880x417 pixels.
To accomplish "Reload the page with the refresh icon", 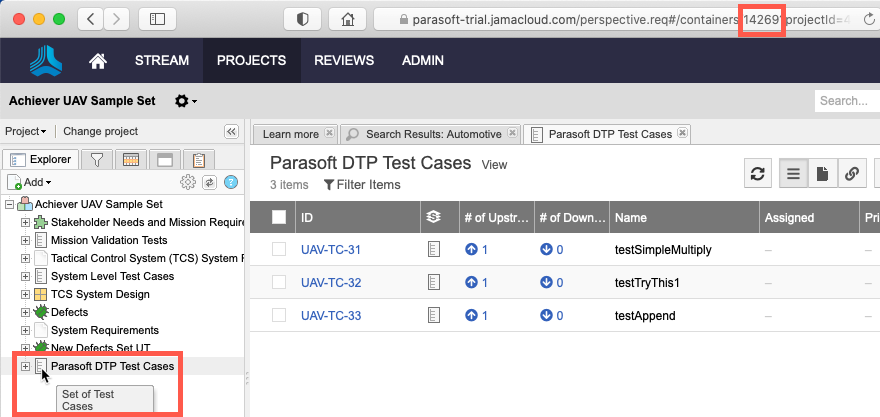I will (x=869, y=20).
